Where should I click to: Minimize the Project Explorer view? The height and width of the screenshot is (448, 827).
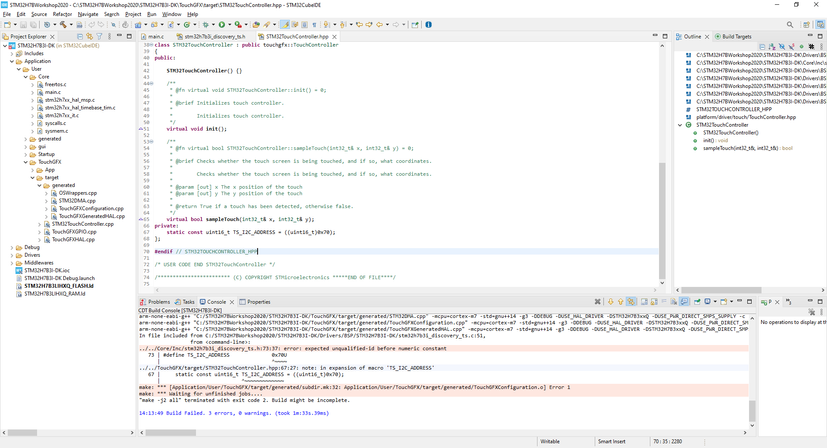point(120,36)
